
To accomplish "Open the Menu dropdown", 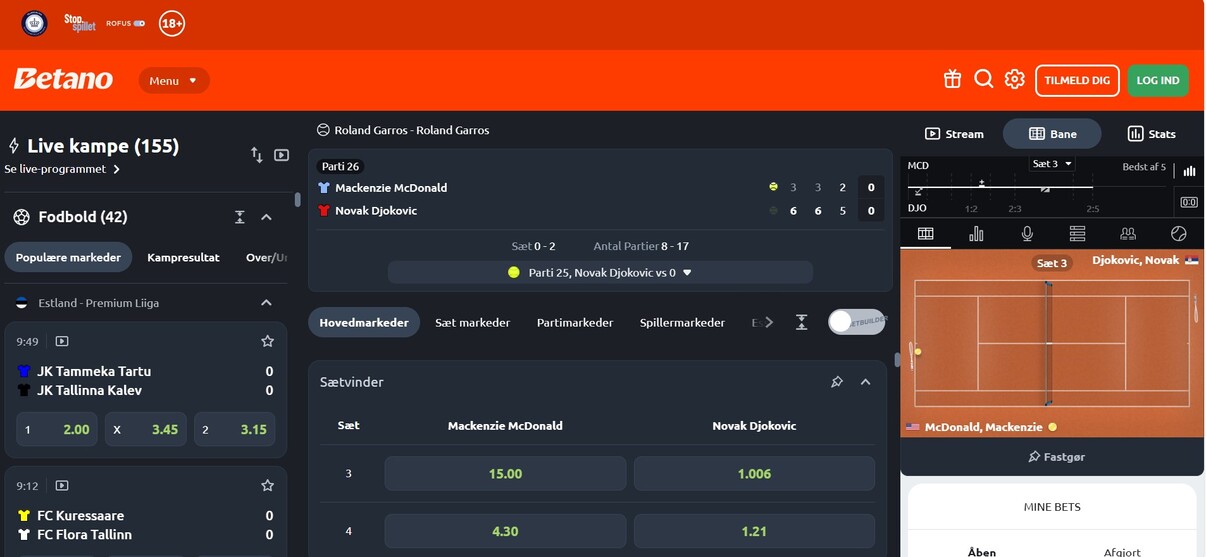I will [x=174, y=81].
